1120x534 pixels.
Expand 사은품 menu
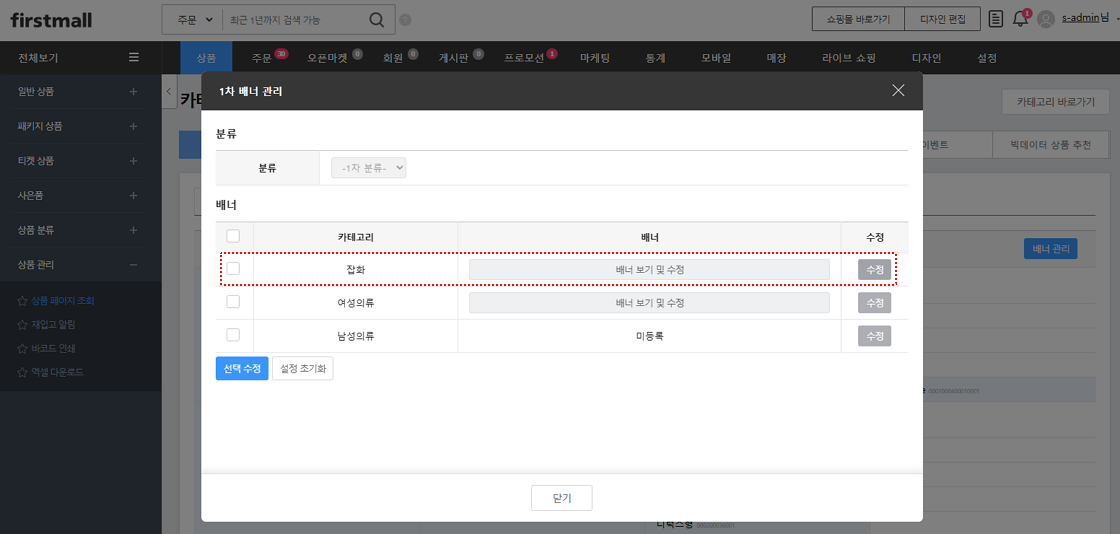point(134,196)
